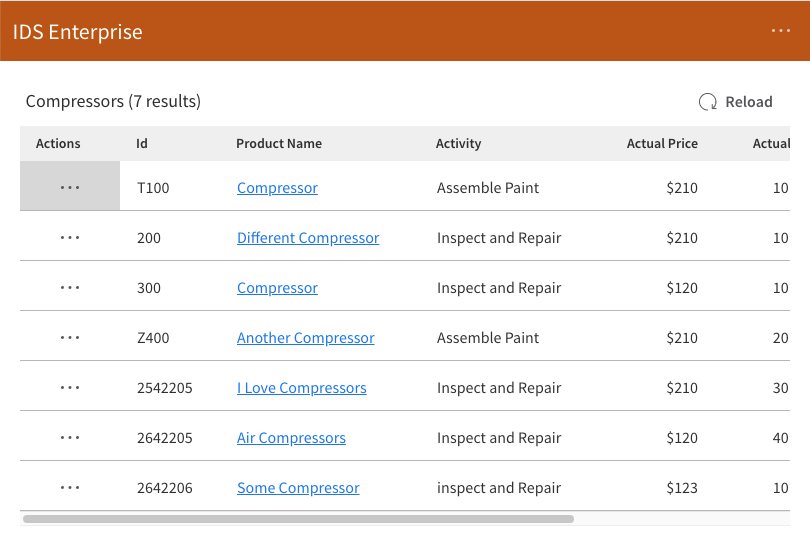Viewport: 810px width, 547px height.
Task: Open actions menu for row T100
Action: (x=70, y=187)
